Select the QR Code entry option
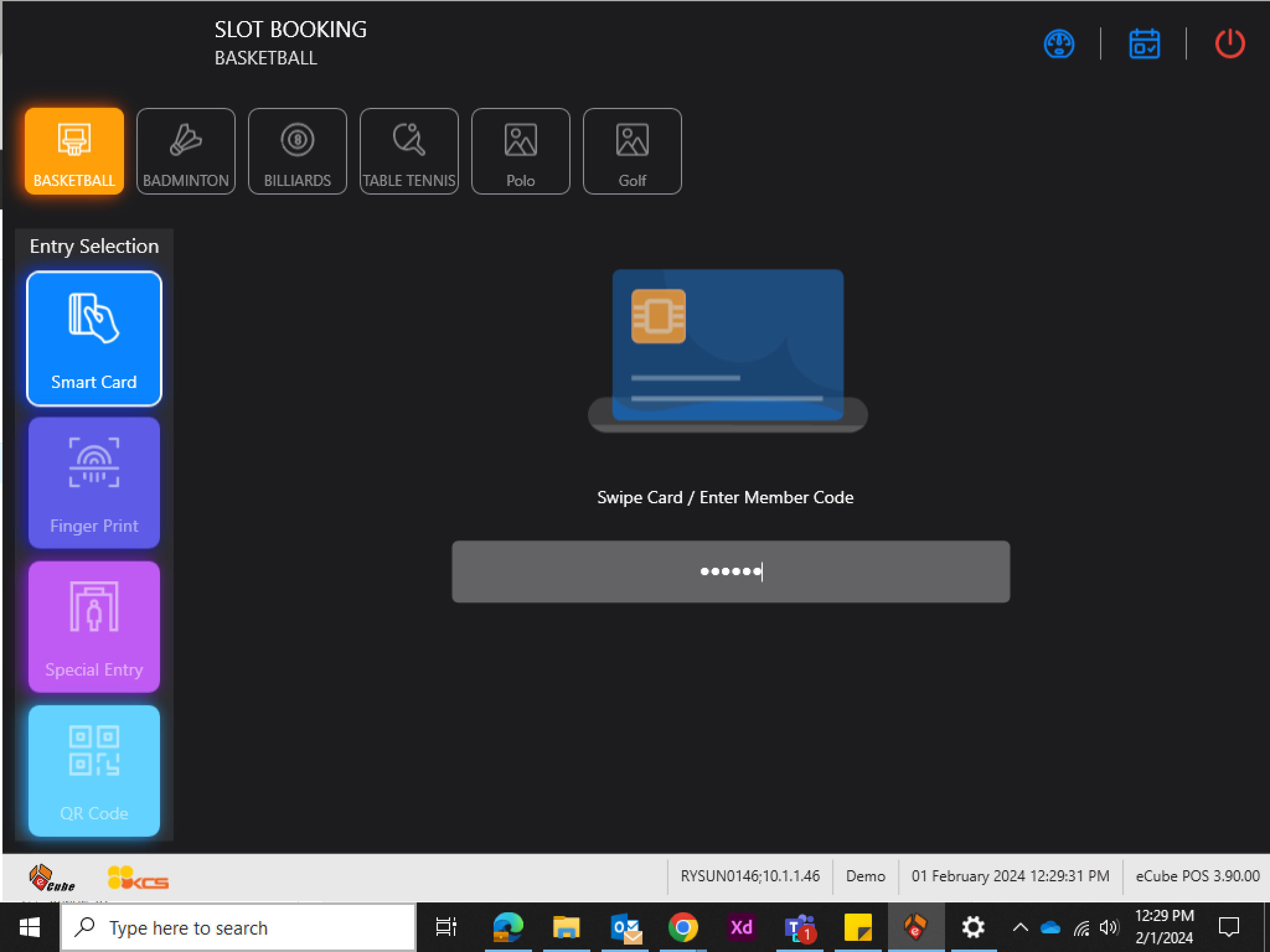The image size is (1270, 952). tap(94, 770)
